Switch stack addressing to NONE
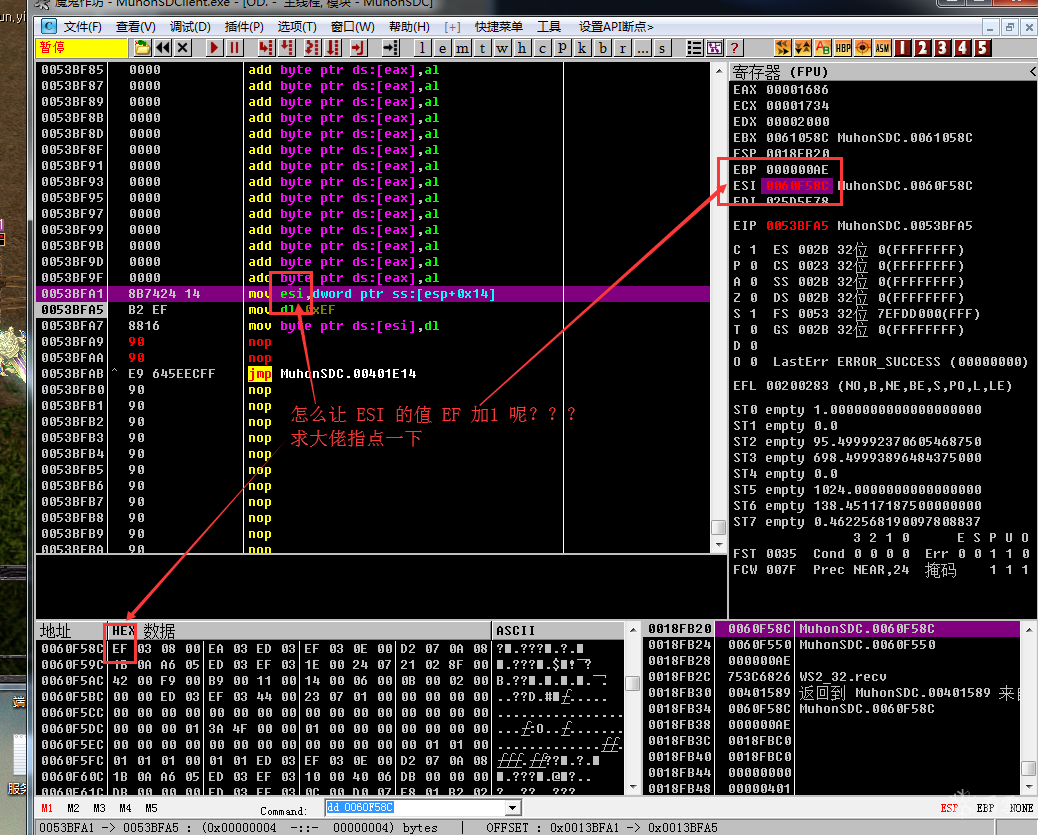 coord(1021,808)
